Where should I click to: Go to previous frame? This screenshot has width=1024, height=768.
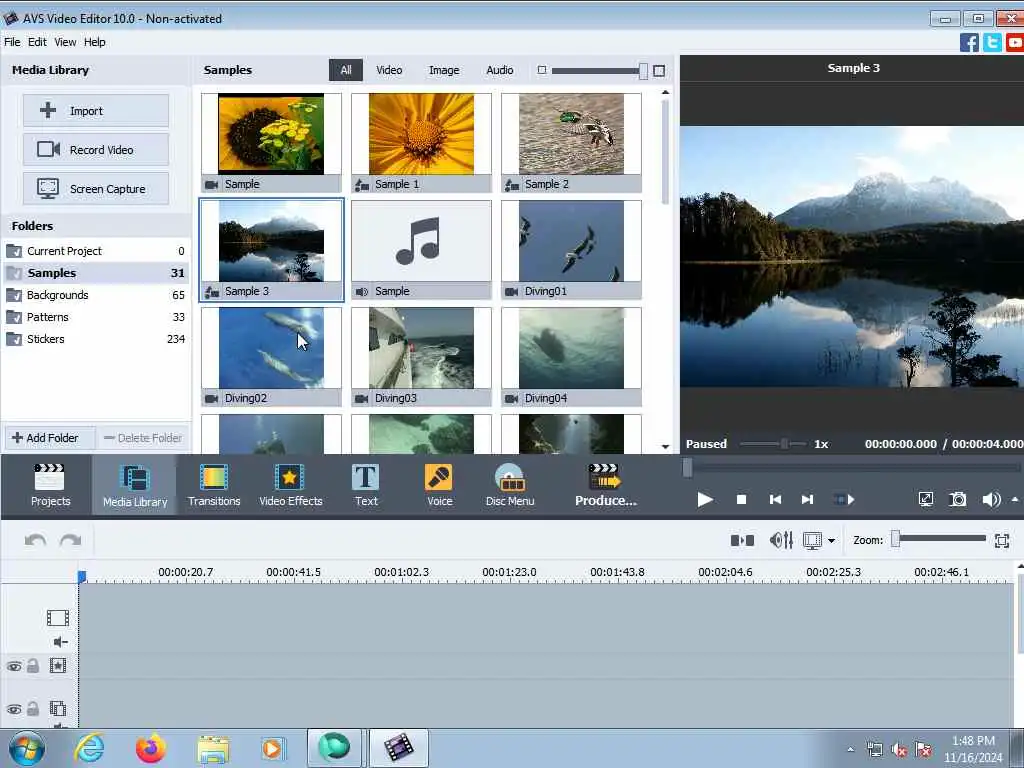tap(775, 500)
